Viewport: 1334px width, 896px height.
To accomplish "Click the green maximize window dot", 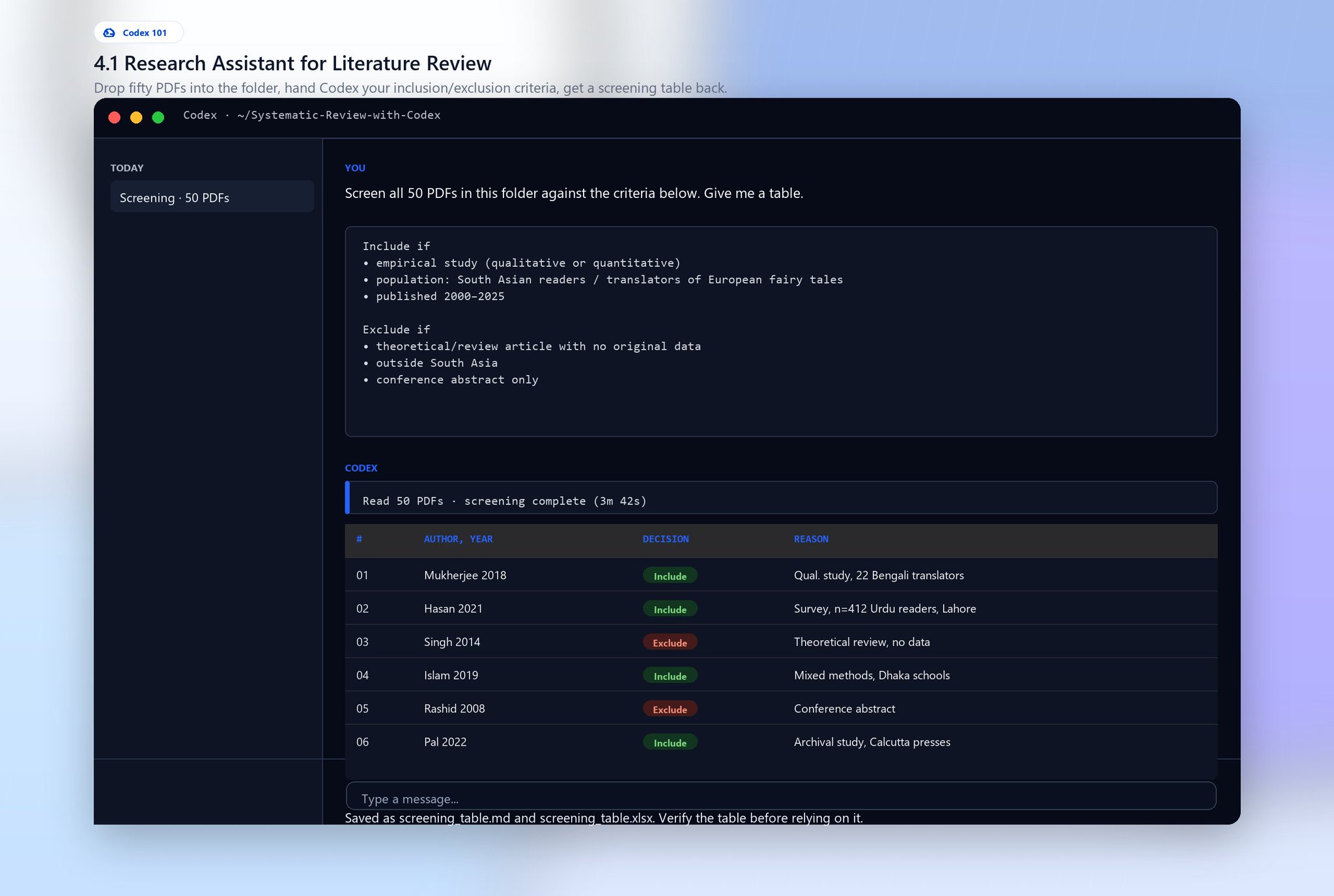I will pos(158,117).
